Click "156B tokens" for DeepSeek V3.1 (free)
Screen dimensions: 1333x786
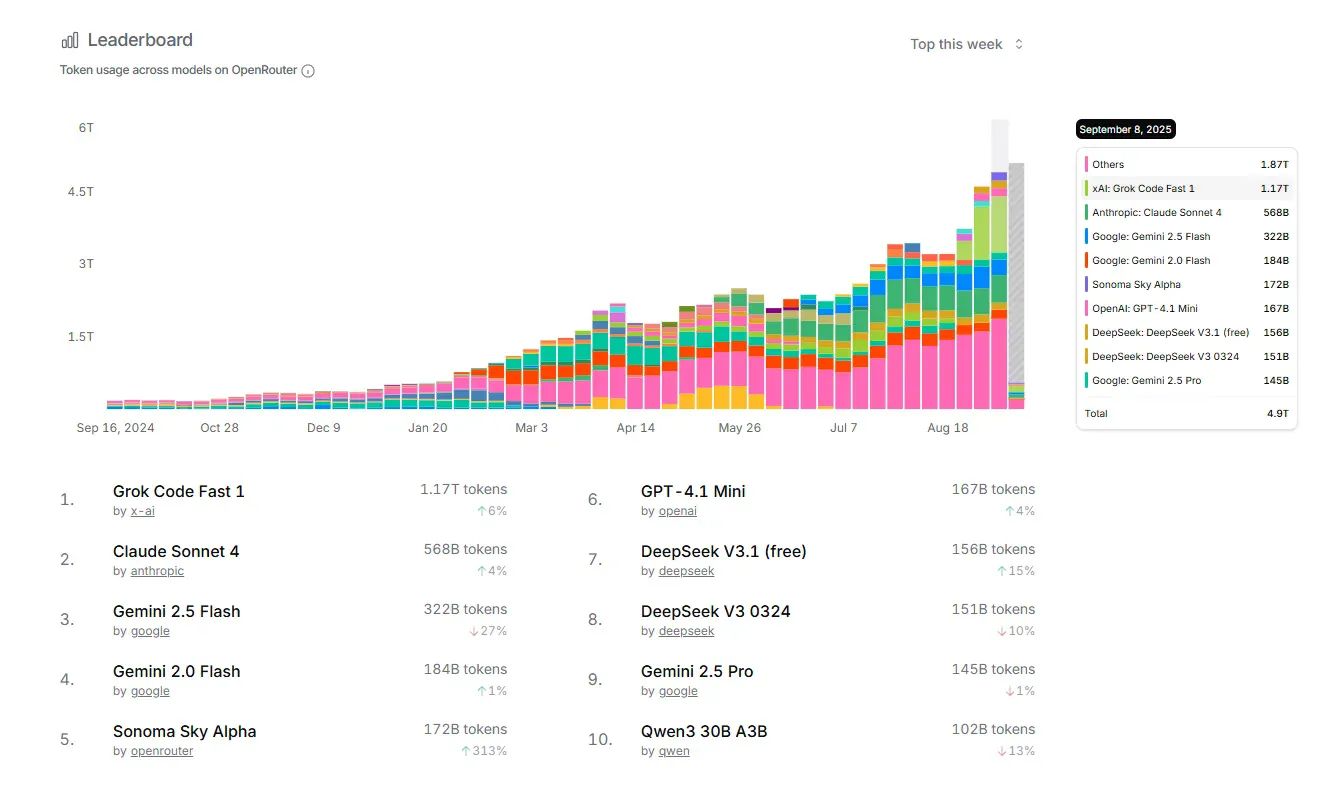tap(993, 549)
